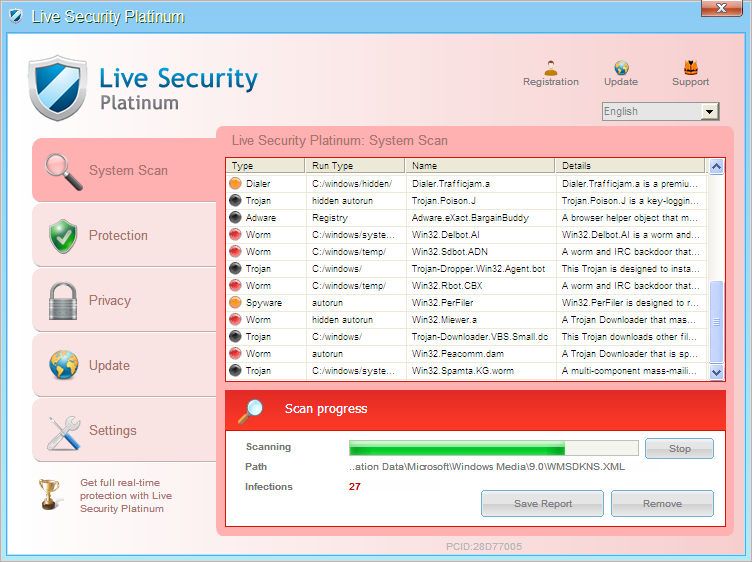The height and width of the screenshot is (562, 752).
Task: Click the PCID:28D77005 text
Action: [483, 547]
